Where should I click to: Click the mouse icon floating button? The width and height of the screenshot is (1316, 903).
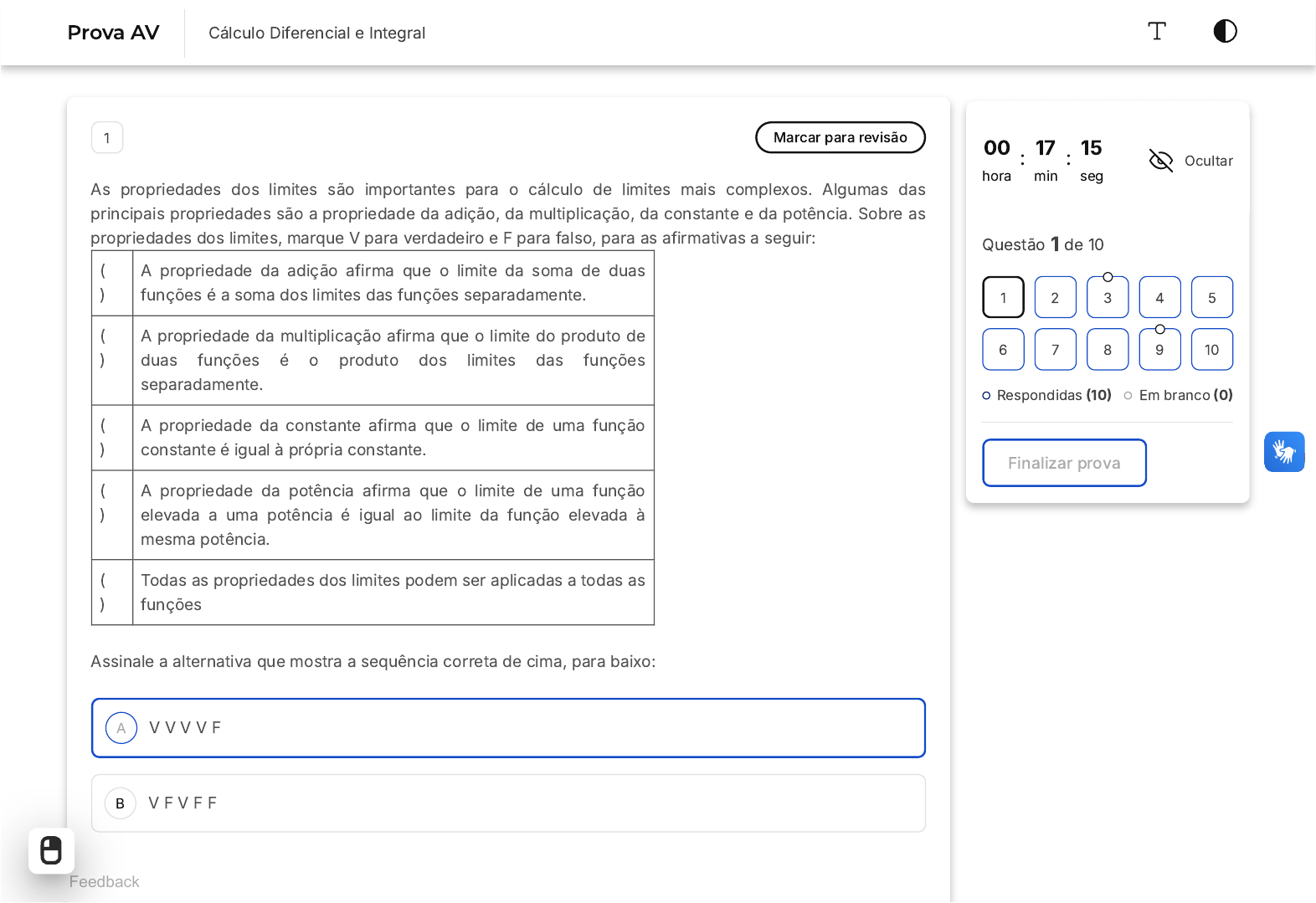(x=51, y=850)
